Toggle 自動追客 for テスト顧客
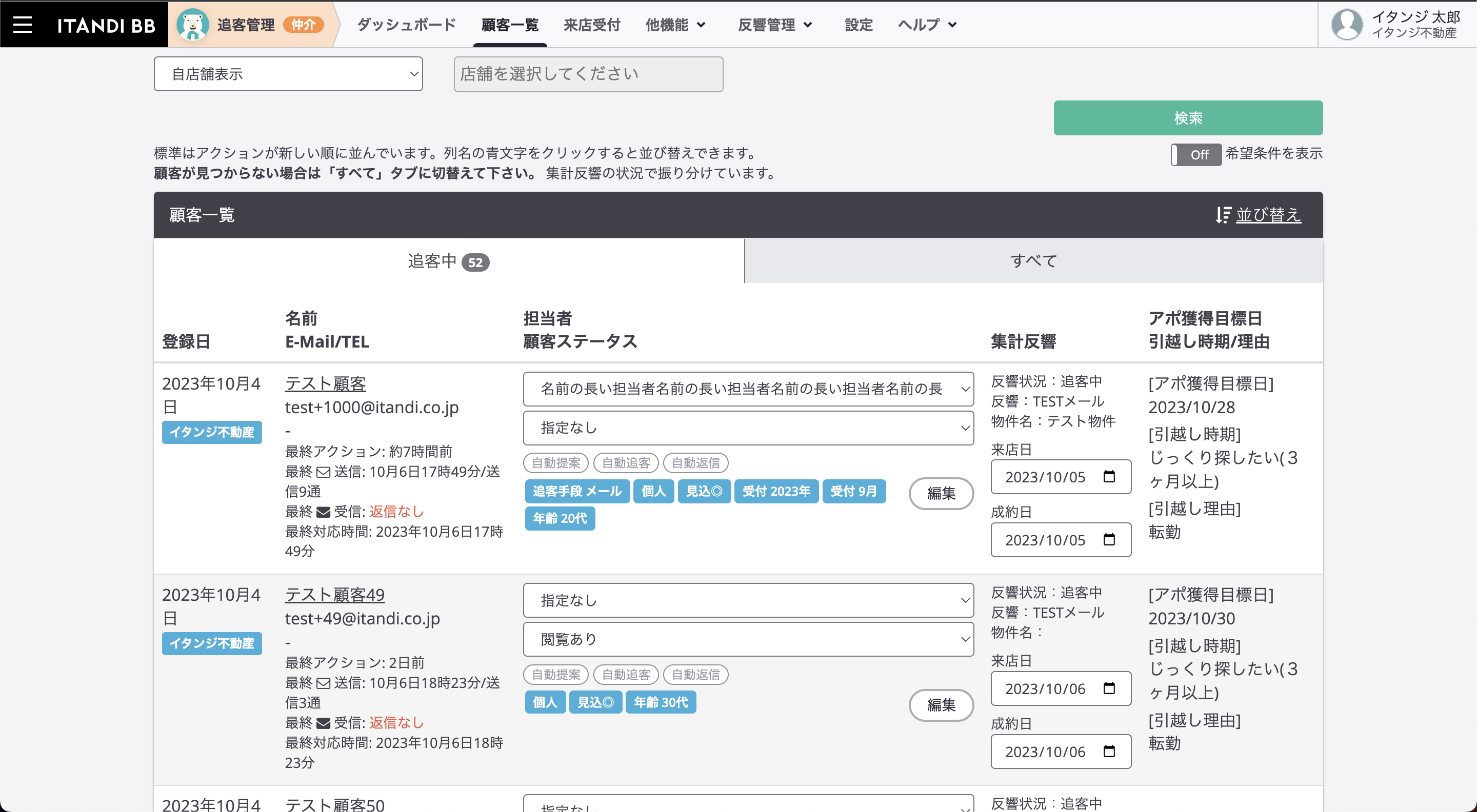 coord(626,462)
